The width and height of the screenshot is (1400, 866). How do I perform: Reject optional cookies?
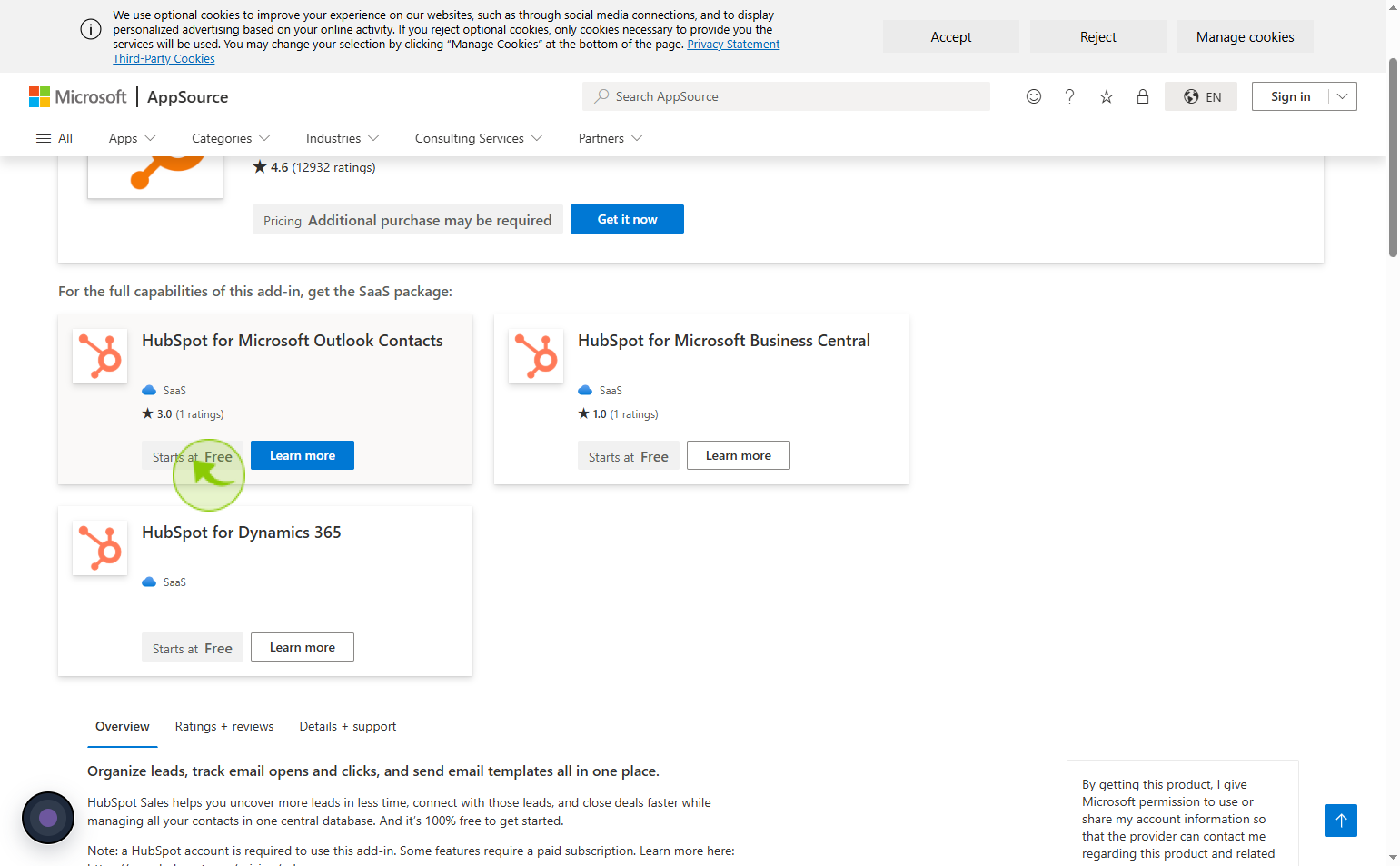coord(1098,36)
